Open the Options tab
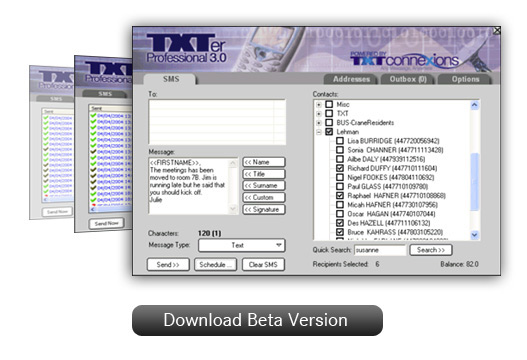 pyautogui.click(x=465, y=79)
